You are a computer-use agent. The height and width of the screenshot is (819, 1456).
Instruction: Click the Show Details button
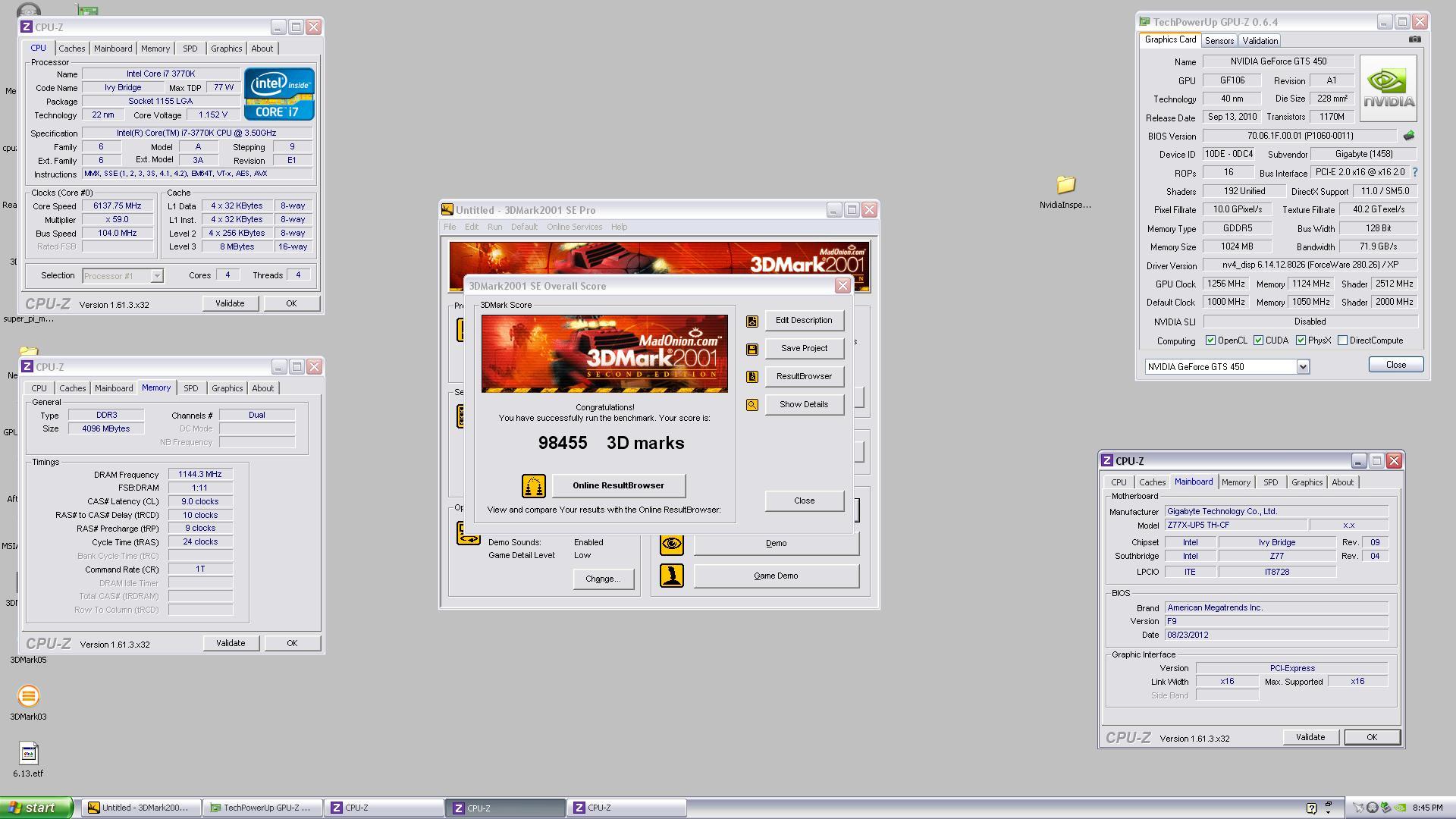(804, 405)
